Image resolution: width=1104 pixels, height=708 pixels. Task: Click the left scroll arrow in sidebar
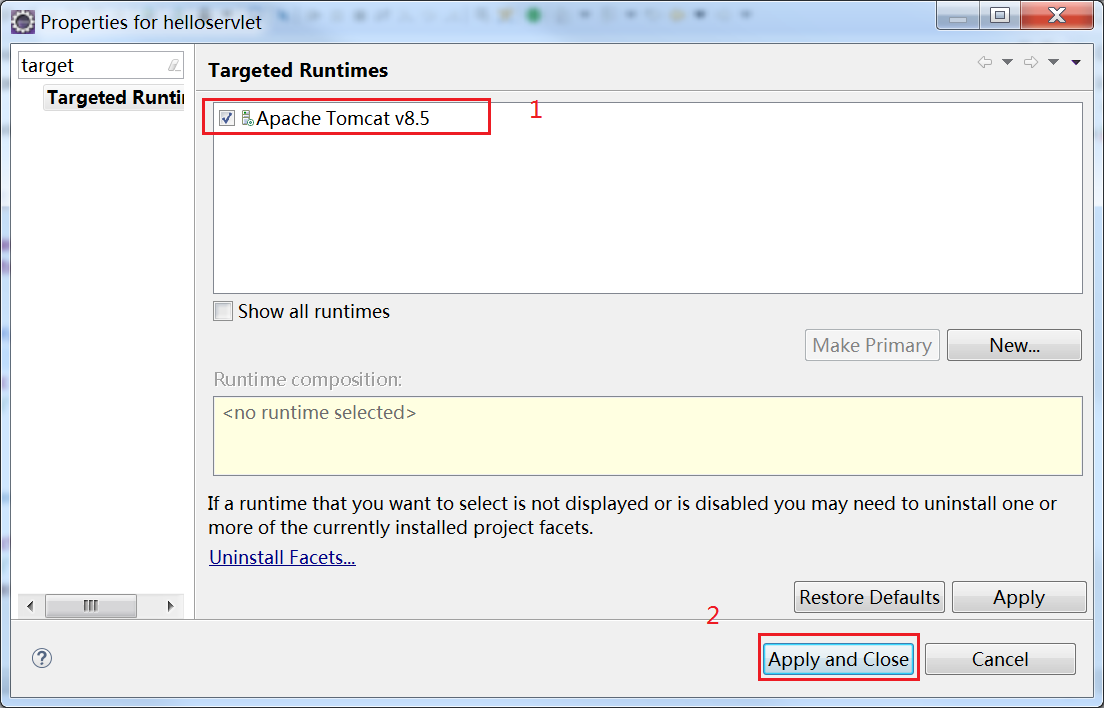pyautogui.click(x=30, y=606)
